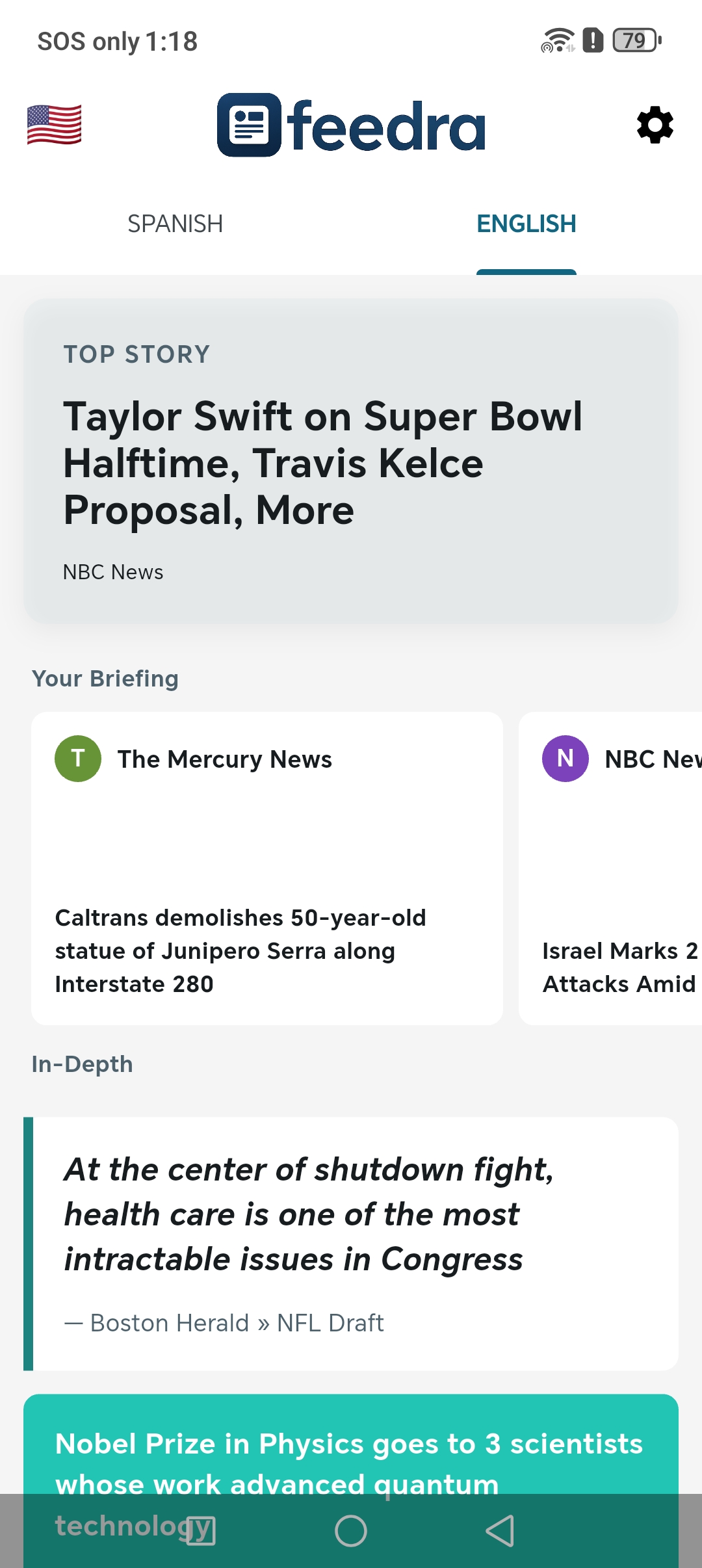
Task: Open the Israel Marks briefing card
Action: 619,967
